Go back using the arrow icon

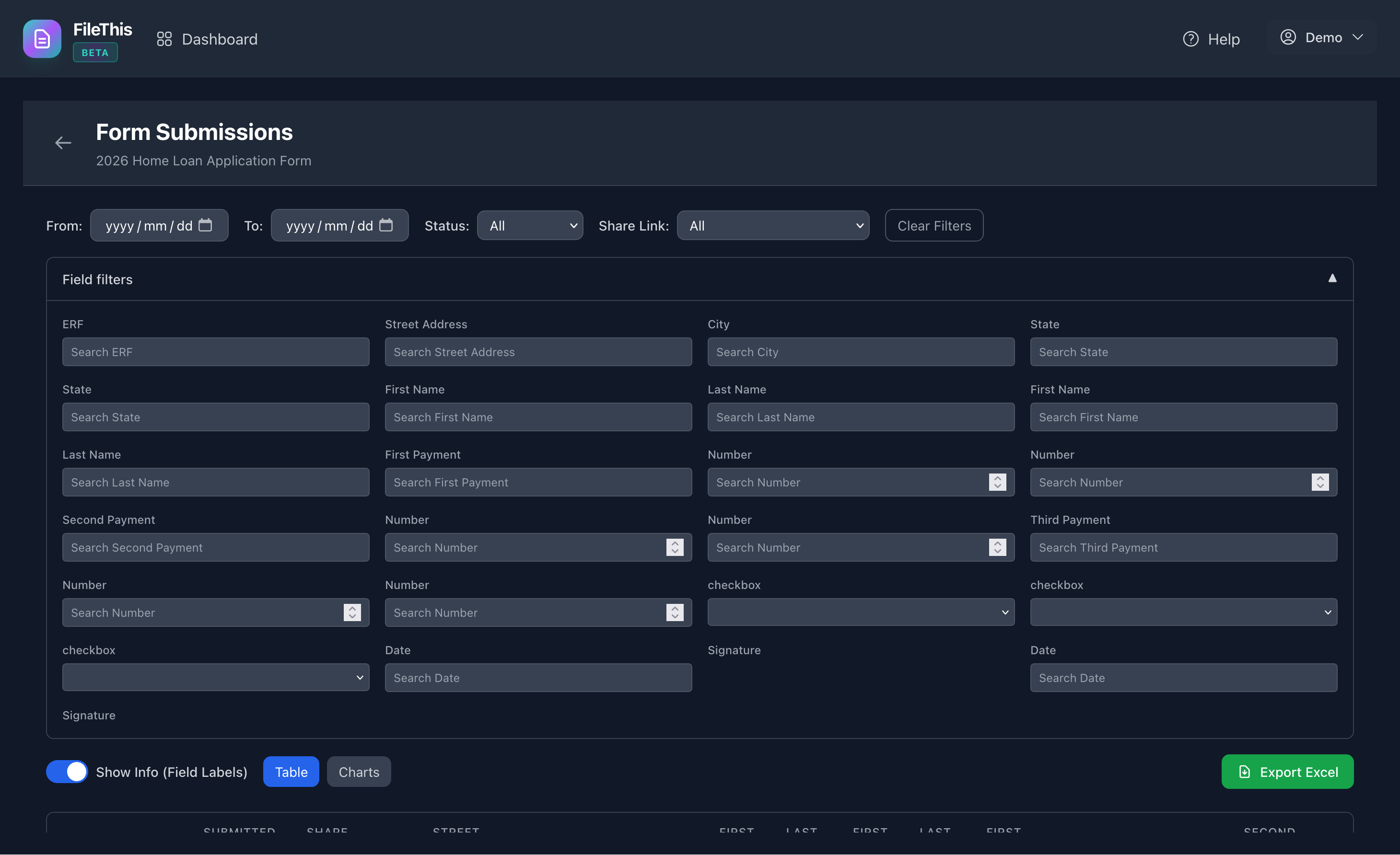tap(62, 143)
